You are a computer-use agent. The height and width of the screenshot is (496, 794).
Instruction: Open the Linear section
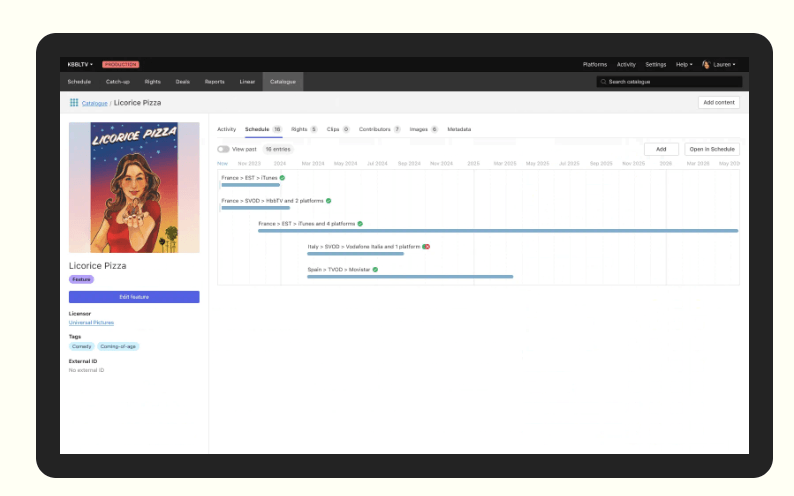(x=247, y=81)
